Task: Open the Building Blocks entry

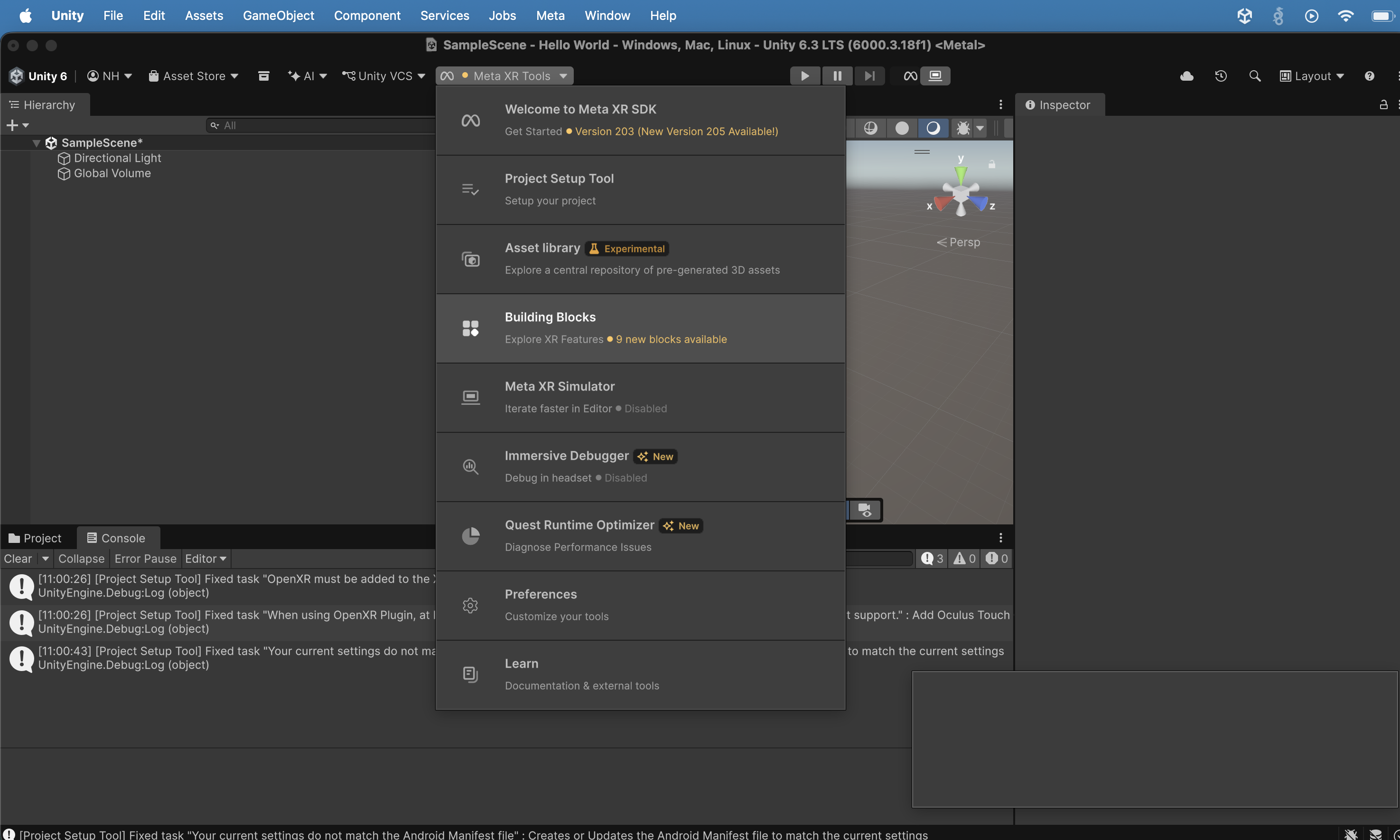Action: pos(640,328)
